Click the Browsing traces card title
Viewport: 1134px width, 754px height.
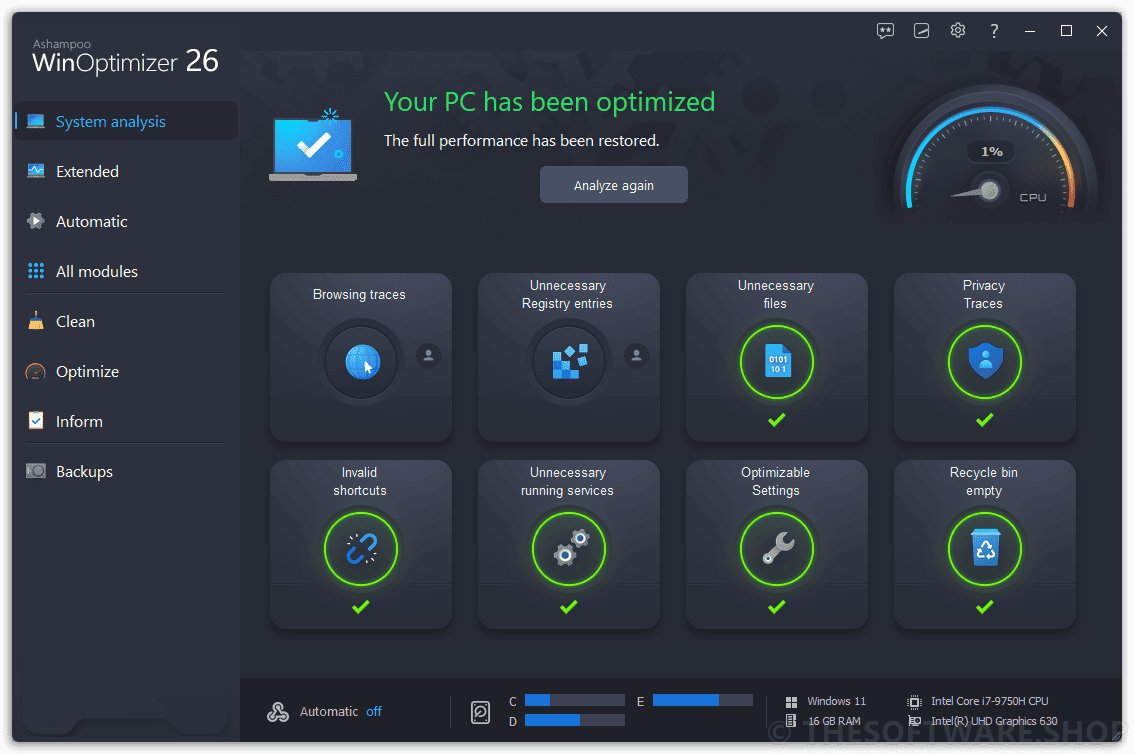[x=359, y=294]
